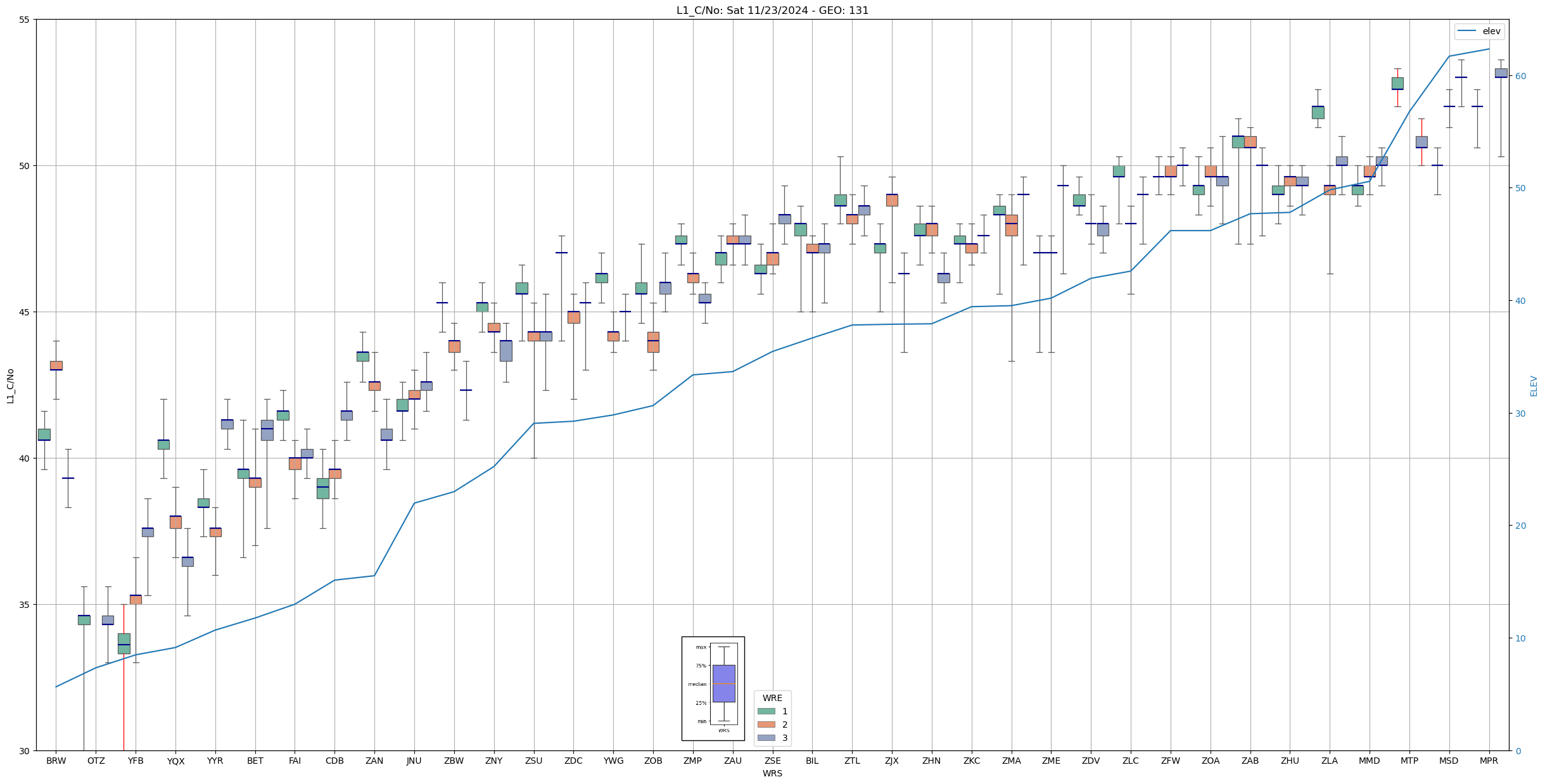The width and height of the screenshot is (1545, 784).
Task: Click the BIL station tick label
Action: tap(812, 761)
